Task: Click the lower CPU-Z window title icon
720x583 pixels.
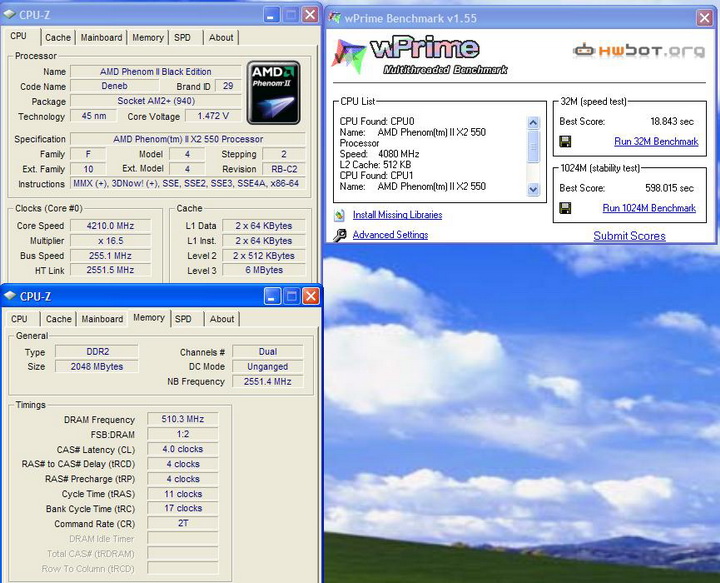Action: pos(10,296)
